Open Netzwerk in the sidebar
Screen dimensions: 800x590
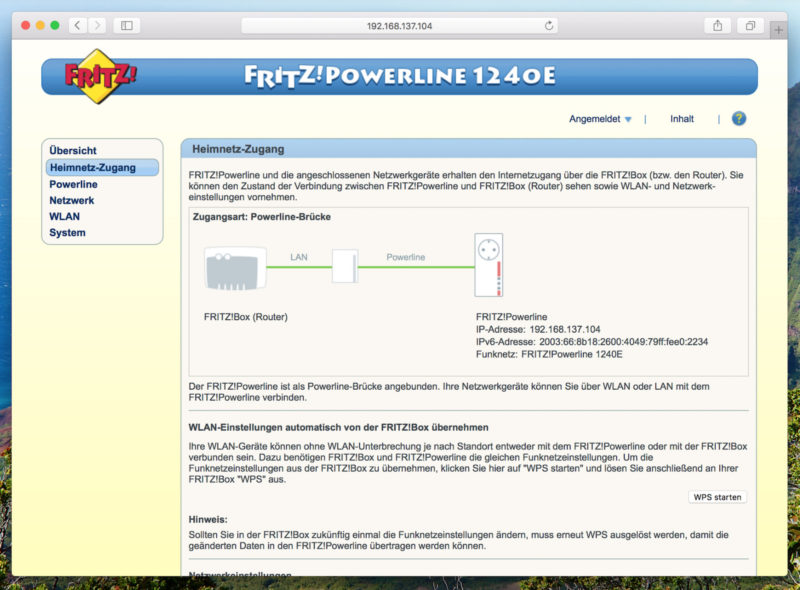coord(71,201)
